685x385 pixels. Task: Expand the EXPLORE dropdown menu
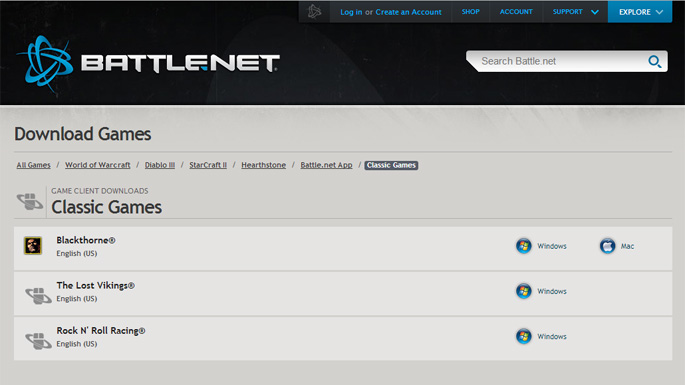point(640,12)
